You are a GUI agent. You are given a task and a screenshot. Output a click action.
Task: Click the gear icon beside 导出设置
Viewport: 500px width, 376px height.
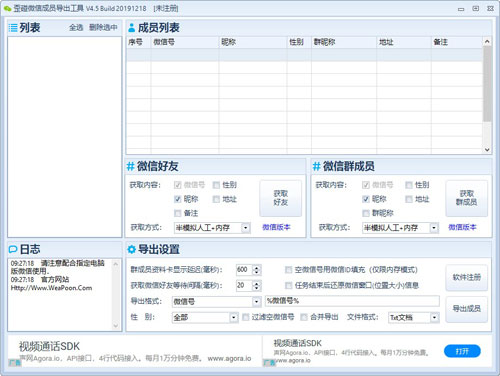[x=132, y=249]
